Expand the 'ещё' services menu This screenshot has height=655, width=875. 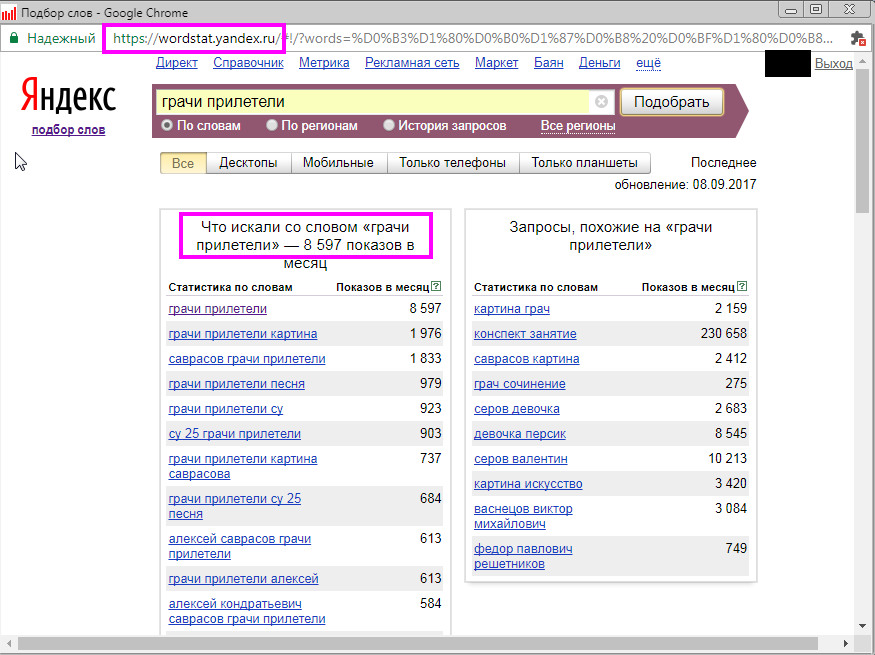click(648, 62)
